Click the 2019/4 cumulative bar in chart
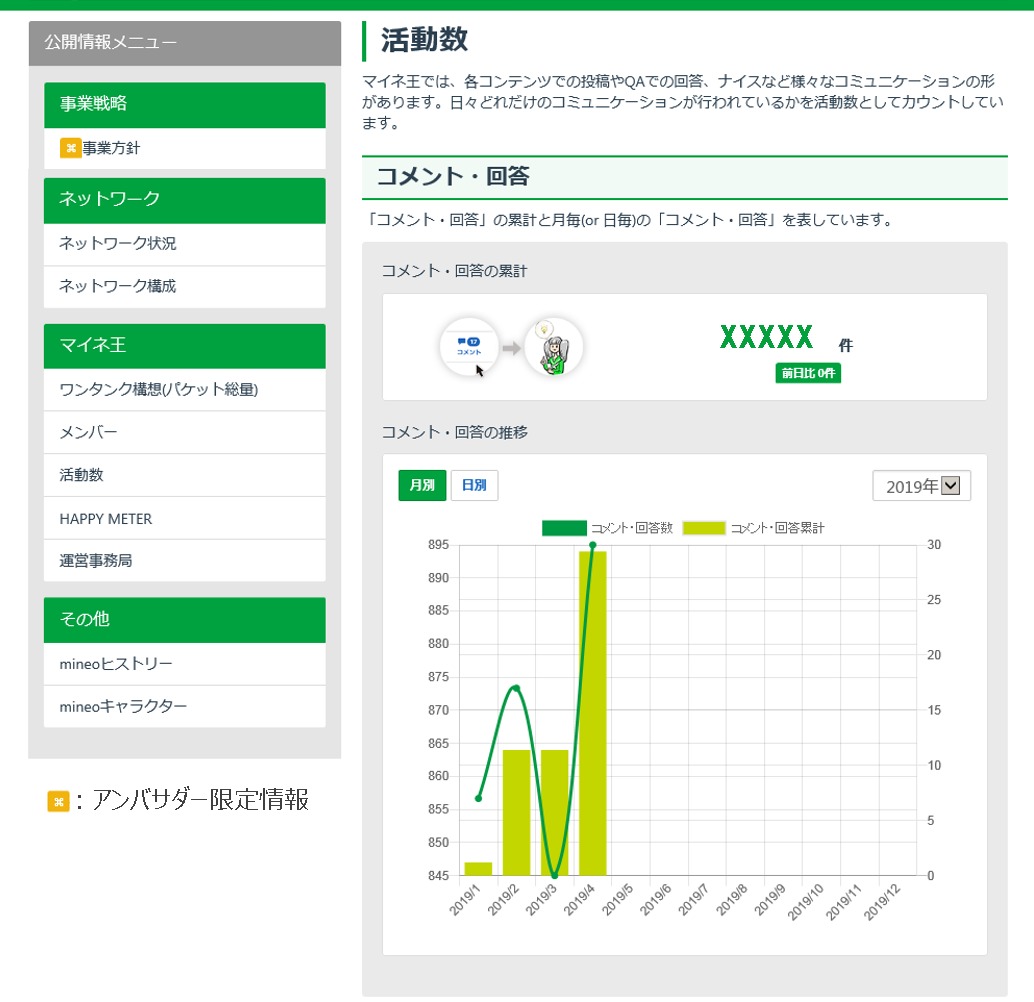1034x1002 pixels. click(592, 712)
